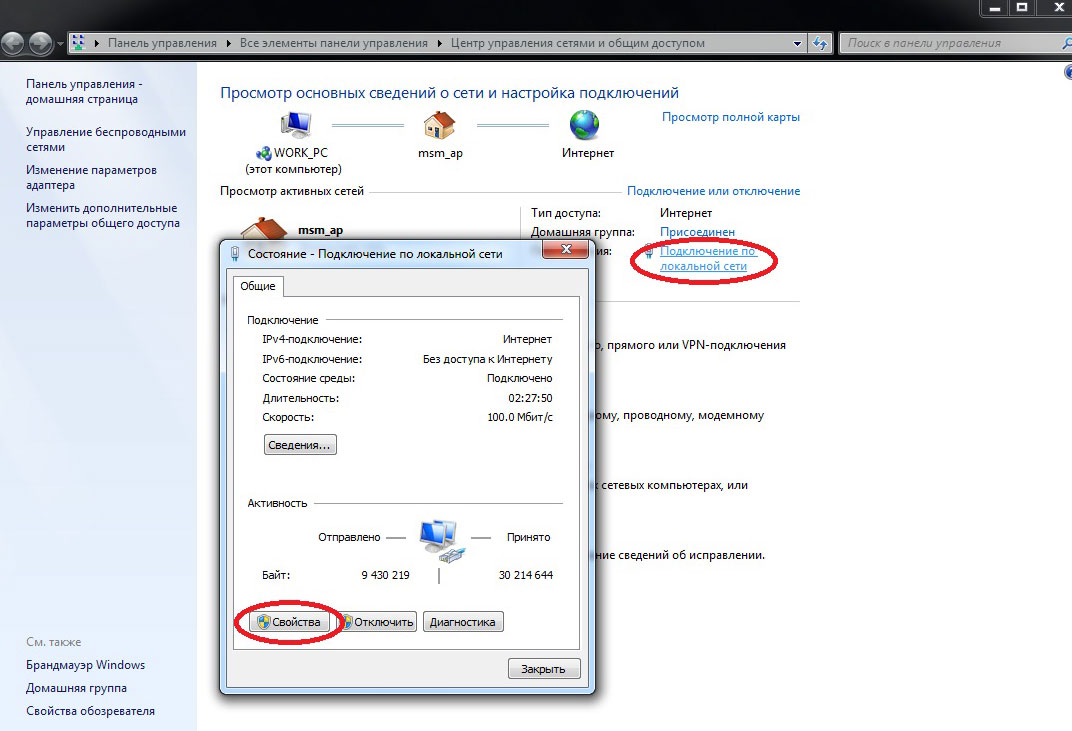Click the refresh button beside the address bar
The height and width of the screenshot is (731, 1072).
tap(820, 43)
